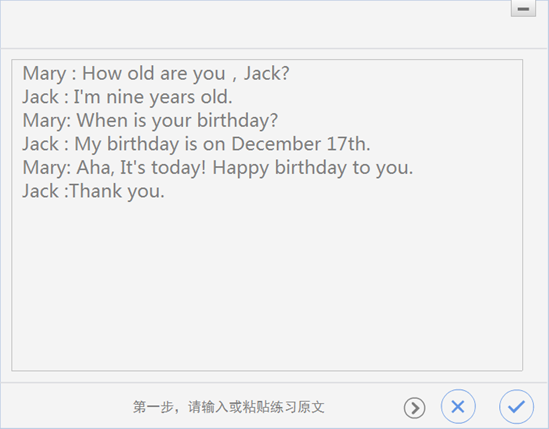The image size is (549, 429).
Task: Click the word 'today!' in Mary's line
Action: pos(179,168)
